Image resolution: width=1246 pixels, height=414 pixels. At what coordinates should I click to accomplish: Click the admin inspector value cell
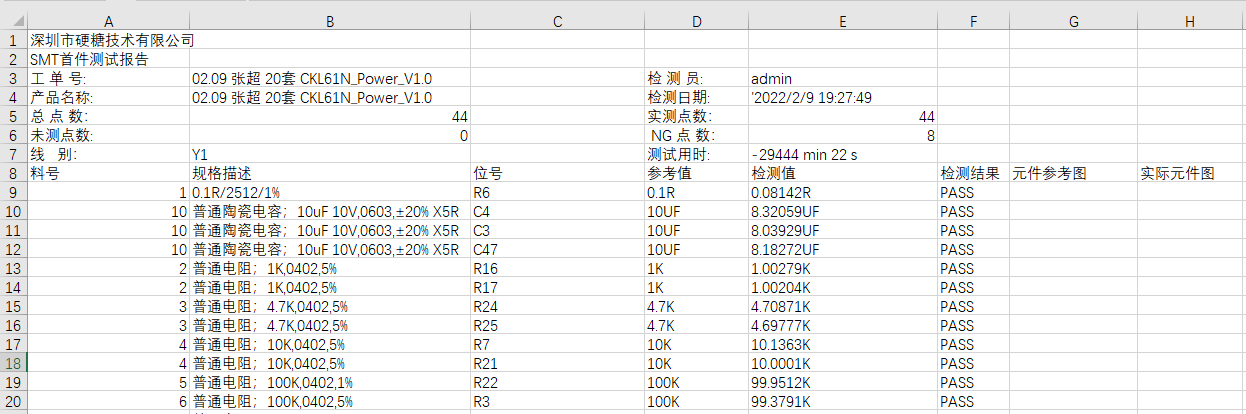coord(843,79)
